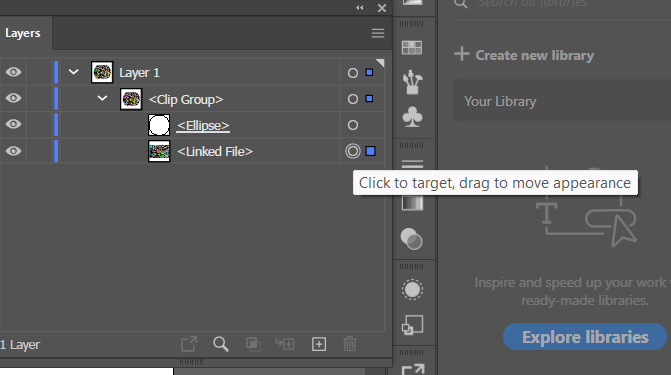This screenshot has width=671, height=375.
Task: Open the Brushes panel icon
Action: (412, 81)
